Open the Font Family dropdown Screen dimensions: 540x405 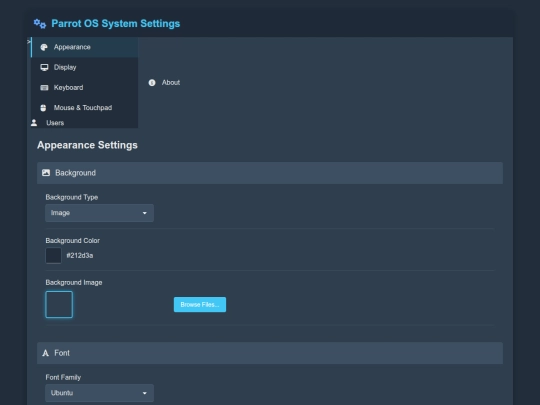[100, 393]
